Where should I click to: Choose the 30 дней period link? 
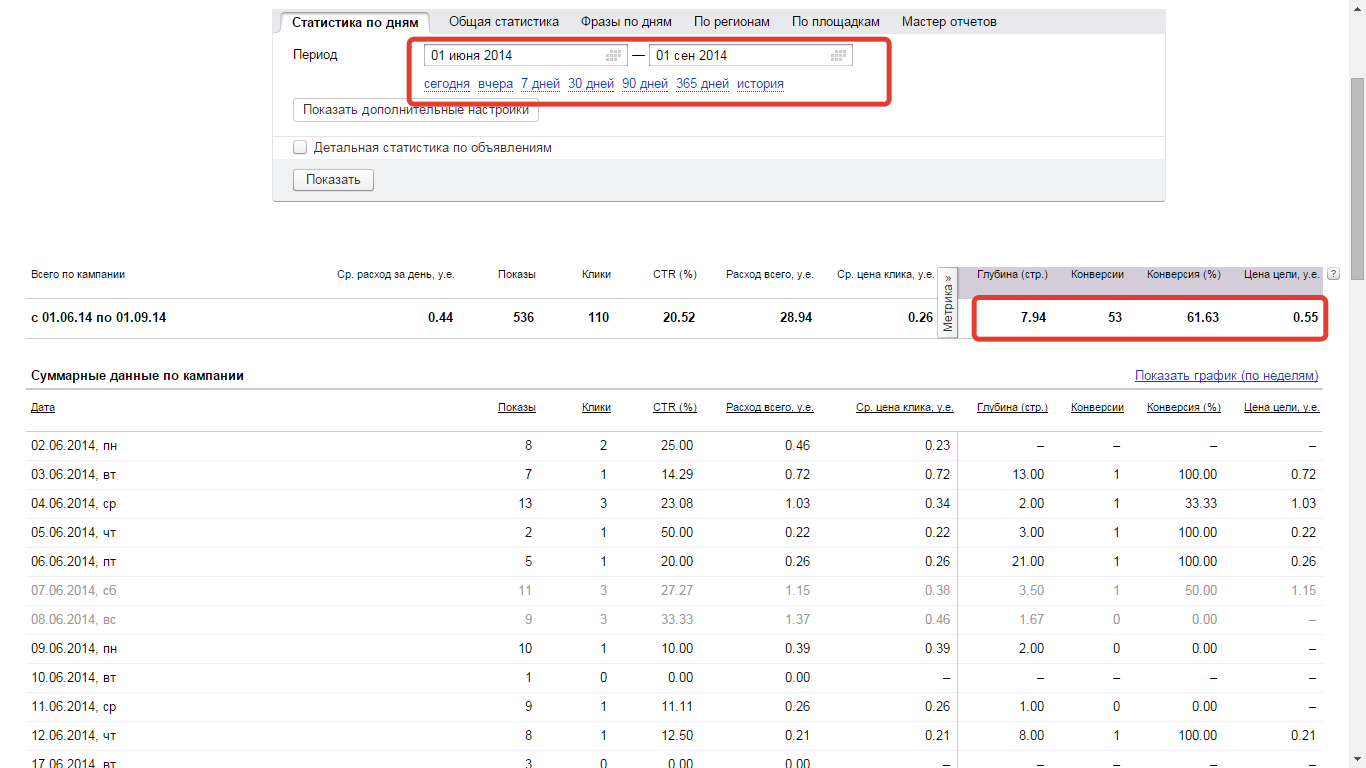(591, 84)
